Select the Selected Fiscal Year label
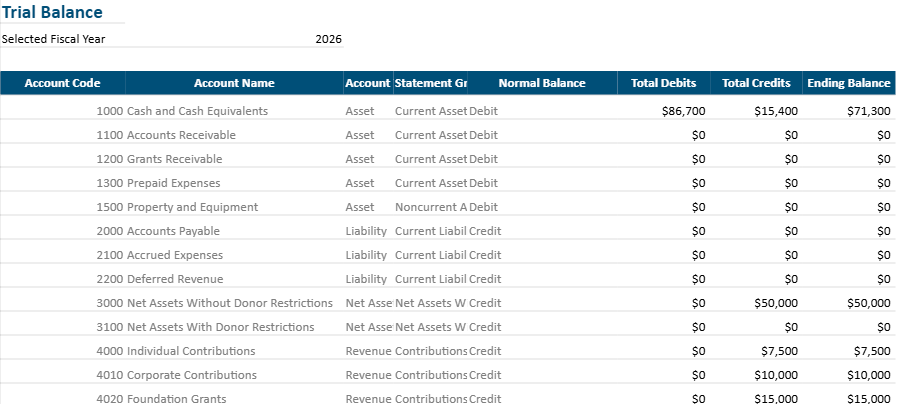Screen dimensions: 898x404 [x=54, y=39]
